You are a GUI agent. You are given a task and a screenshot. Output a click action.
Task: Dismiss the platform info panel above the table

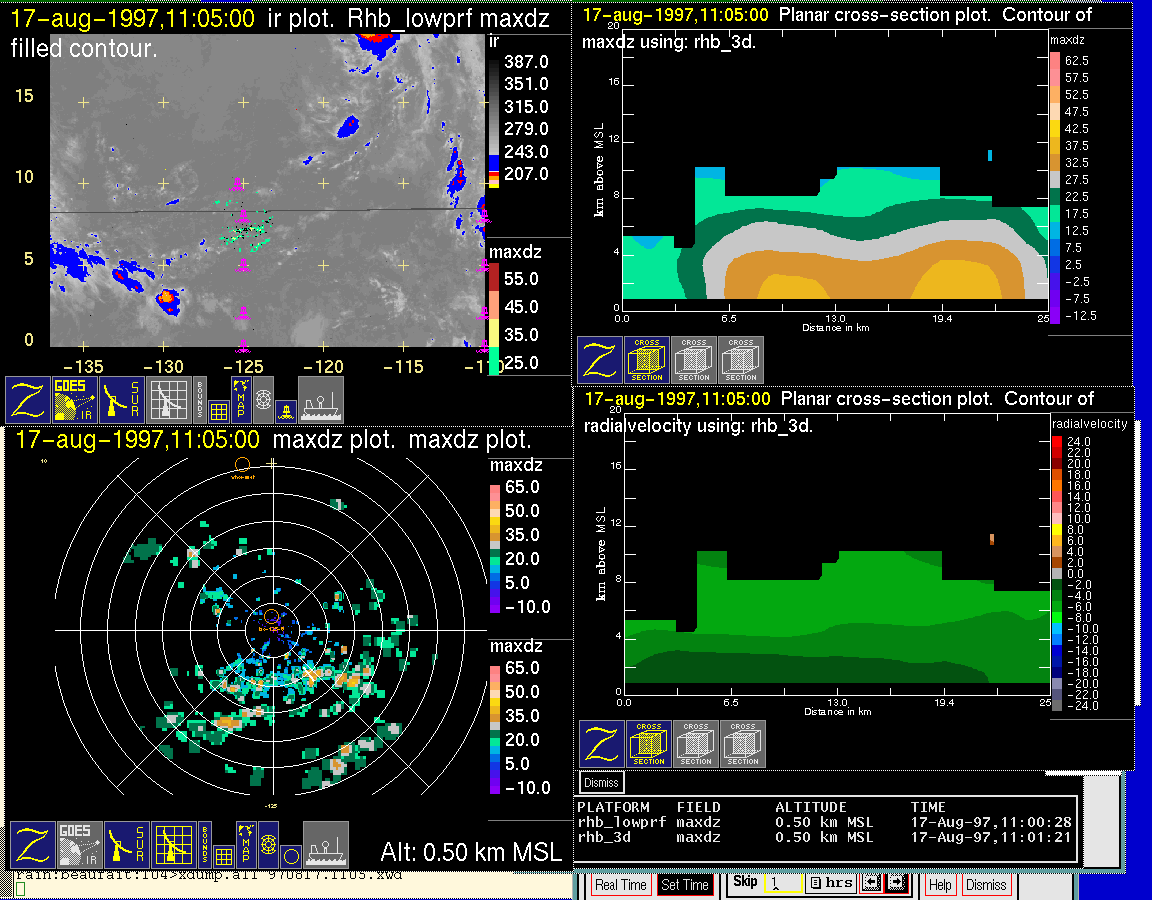tap(602, 782)
